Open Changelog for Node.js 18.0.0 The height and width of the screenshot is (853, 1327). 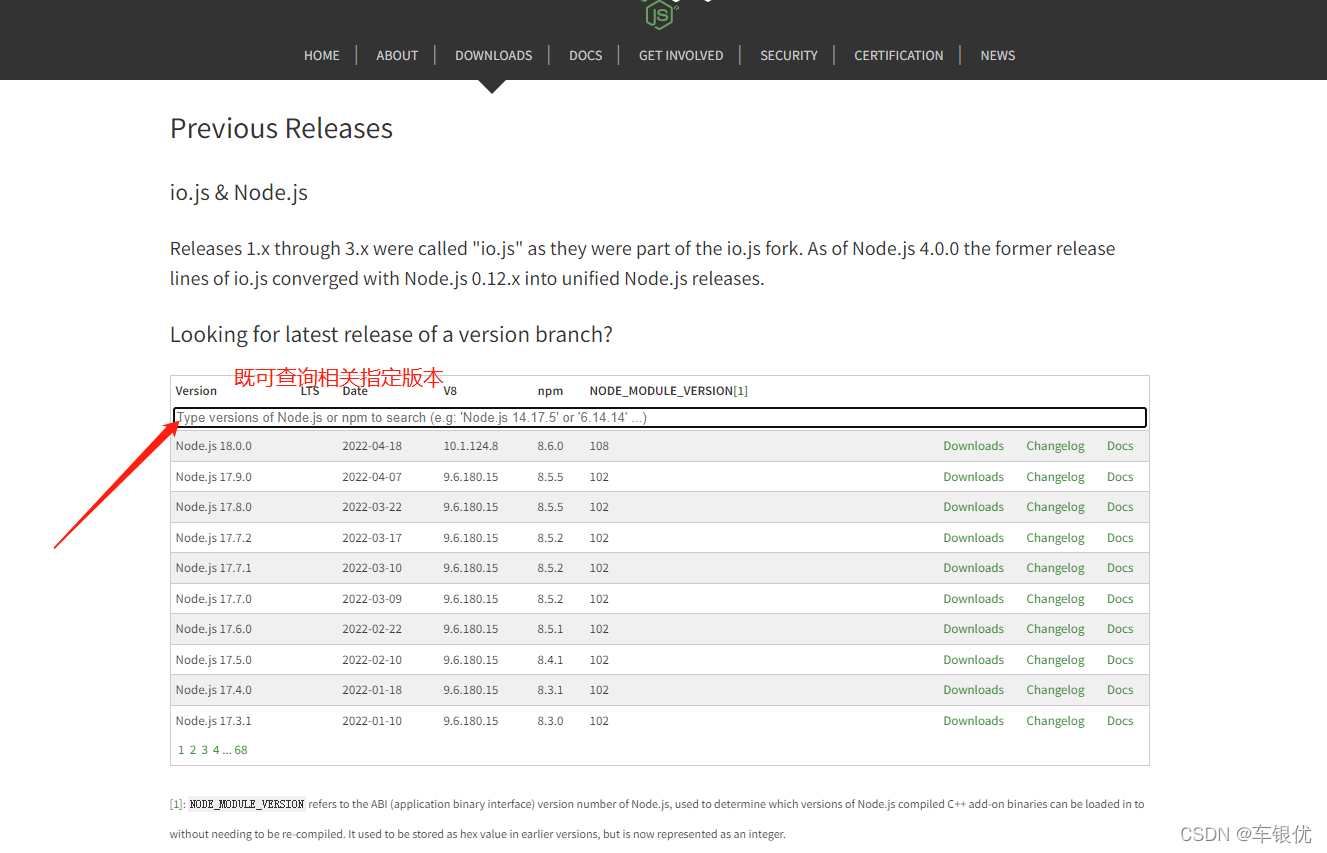click(x=1055, y=446)
